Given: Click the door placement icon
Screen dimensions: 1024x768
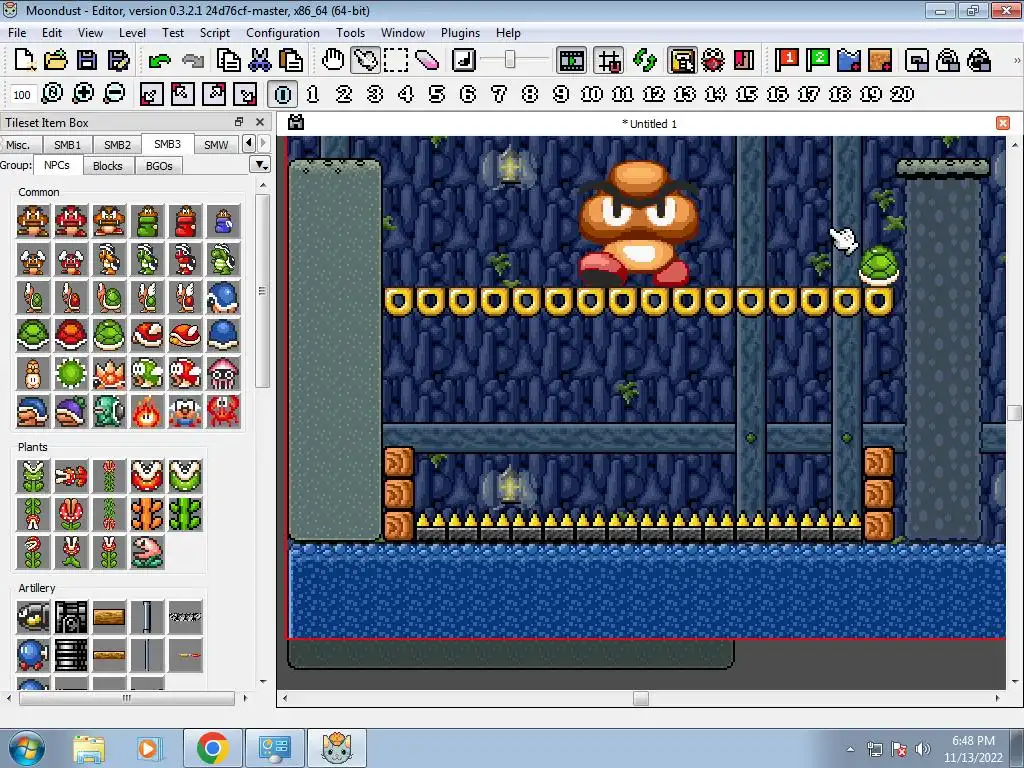Looking at the screenshot, I should tap(917, 61).
